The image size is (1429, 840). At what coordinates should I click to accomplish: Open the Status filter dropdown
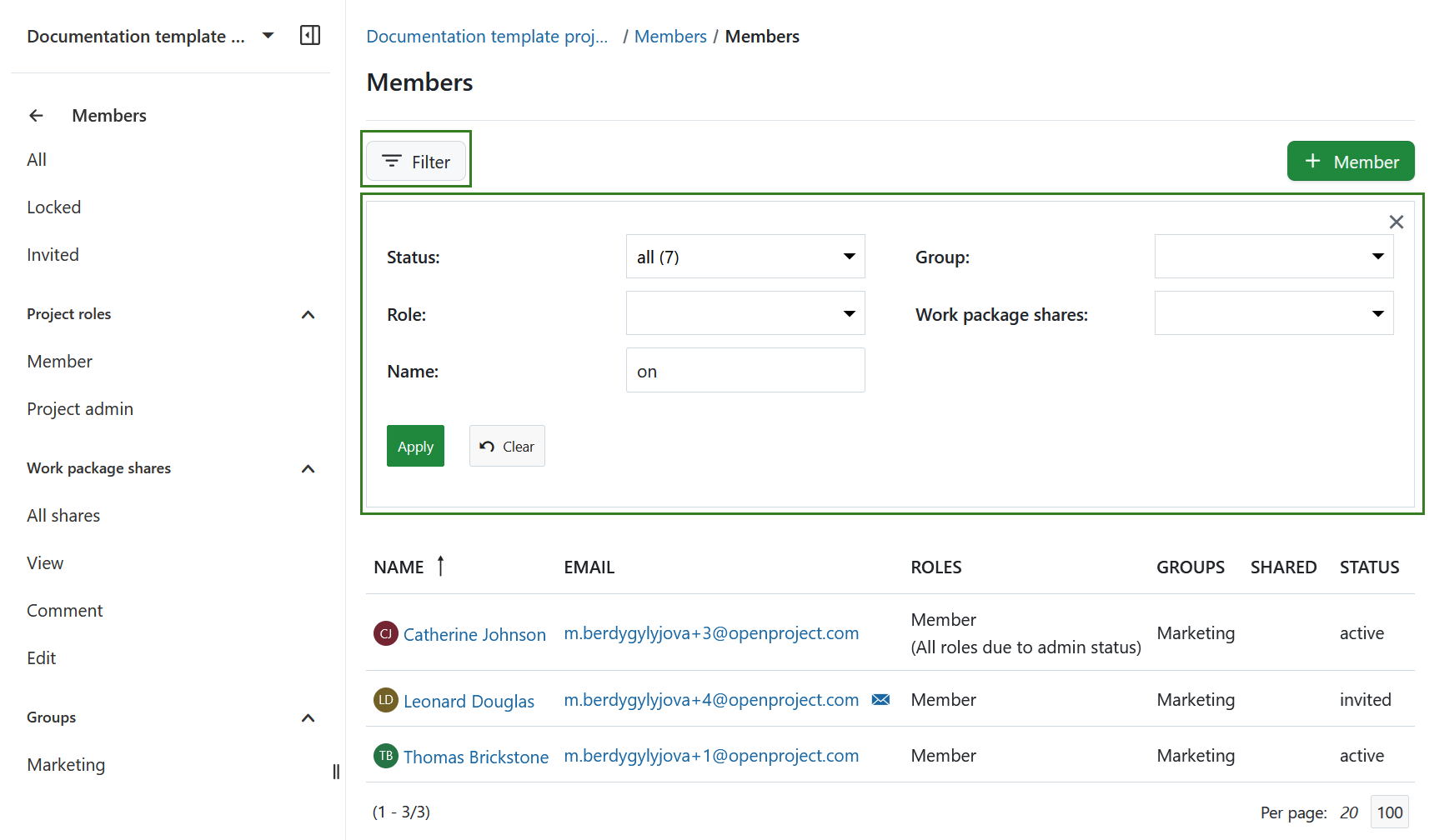point(849,256)
